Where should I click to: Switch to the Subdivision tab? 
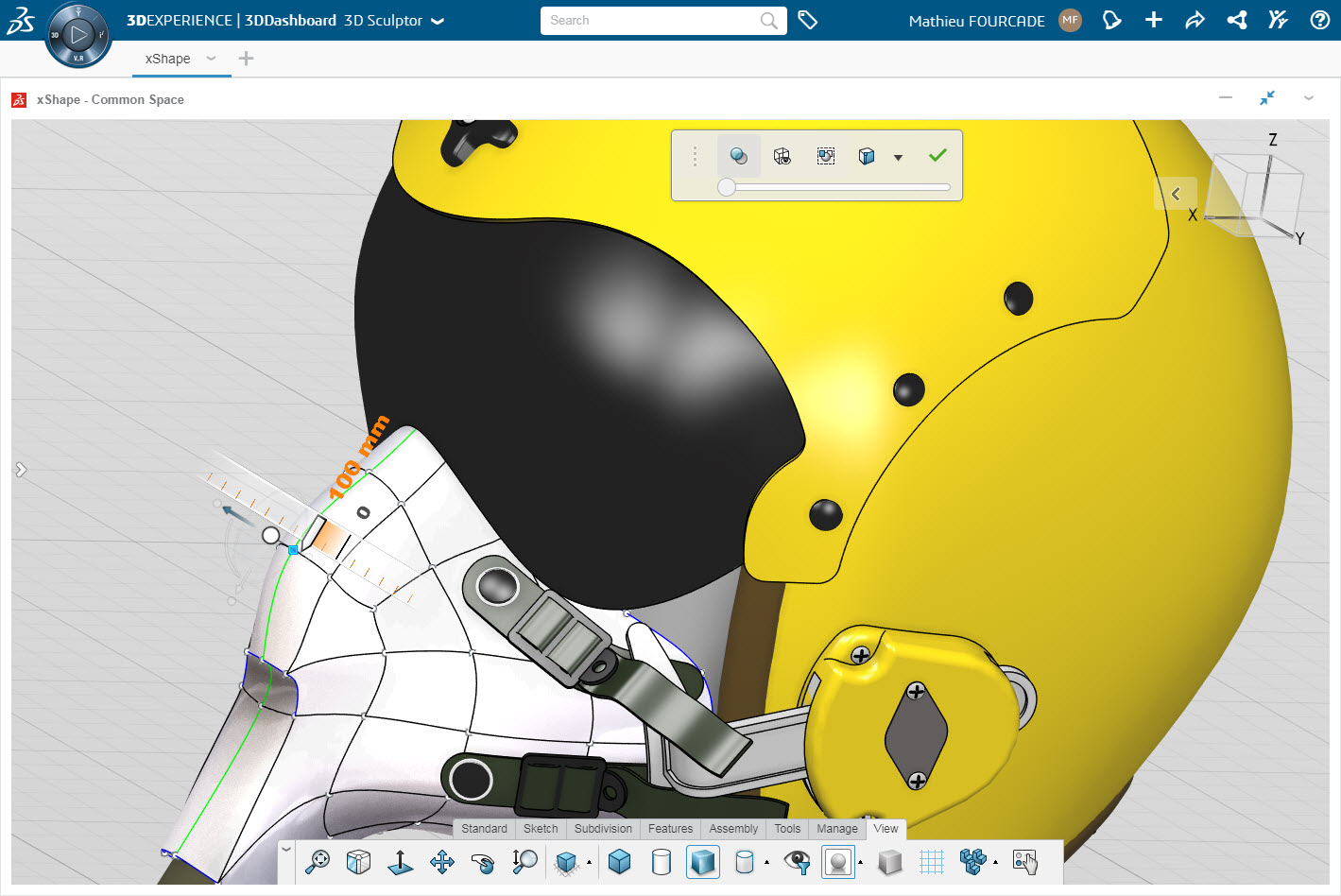[603, 829]
